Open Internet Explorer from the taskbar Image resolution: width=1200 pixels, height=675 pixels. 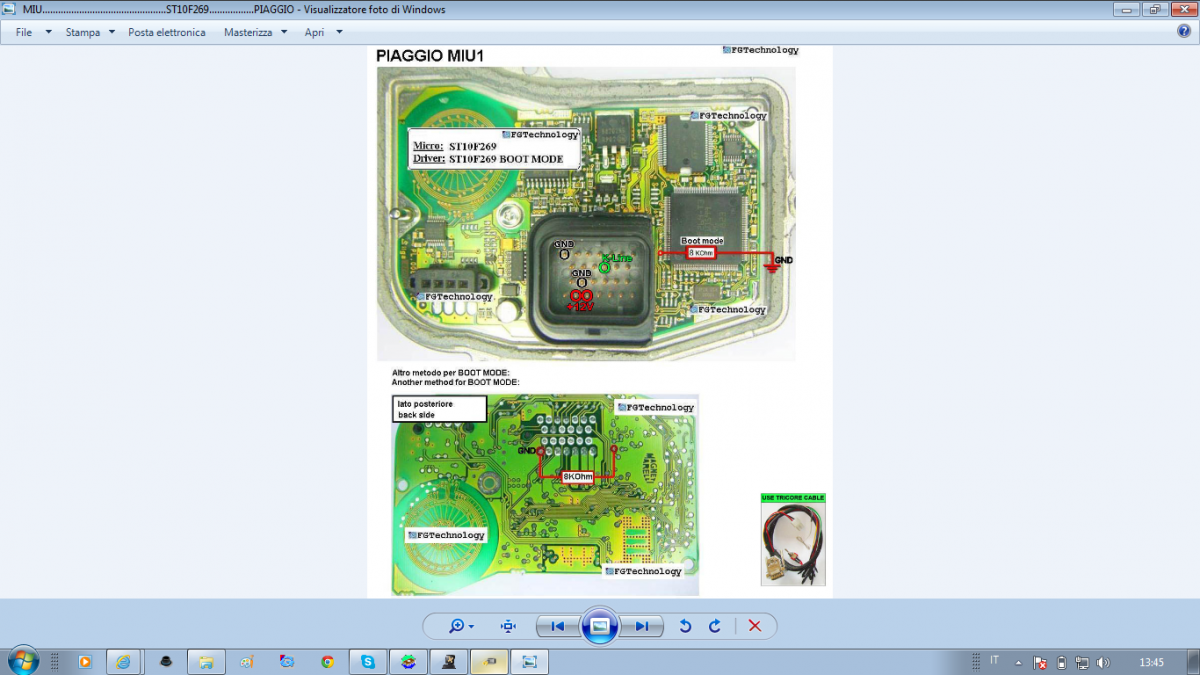[124, 661]
